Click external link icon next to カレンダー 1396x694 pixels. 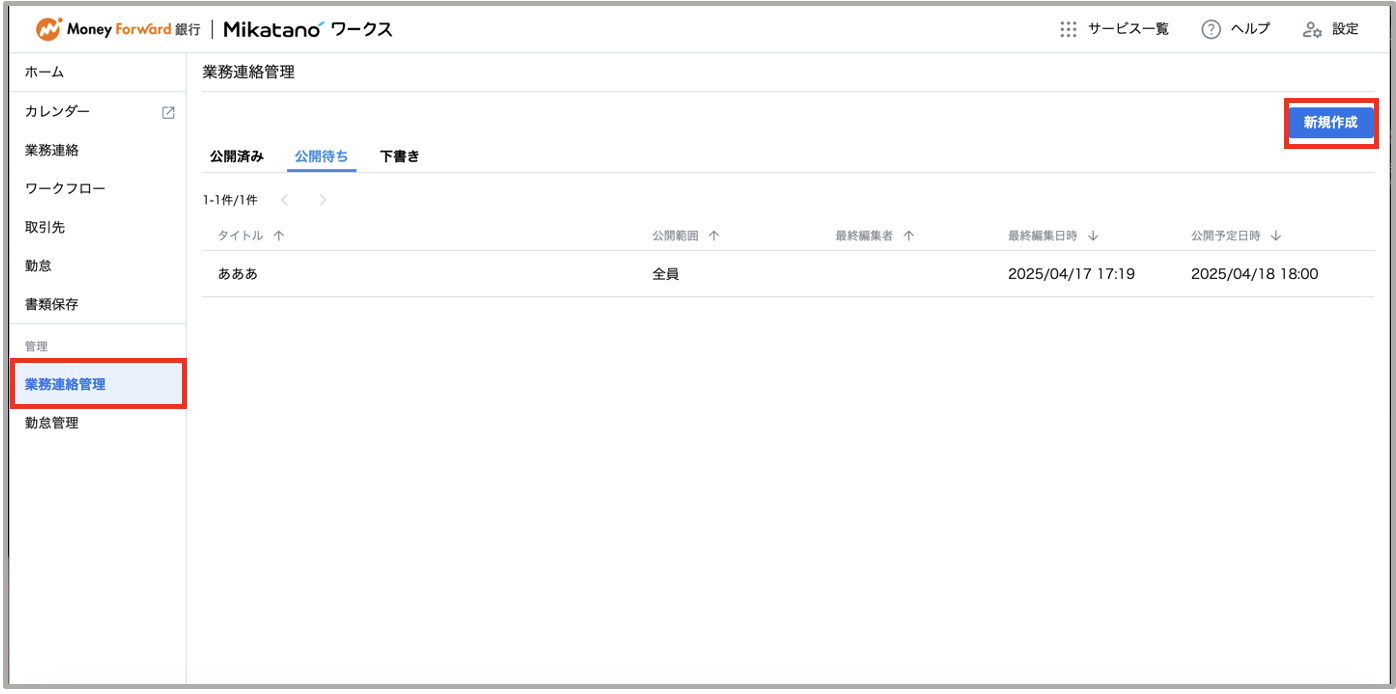click(x=168, y=112)
